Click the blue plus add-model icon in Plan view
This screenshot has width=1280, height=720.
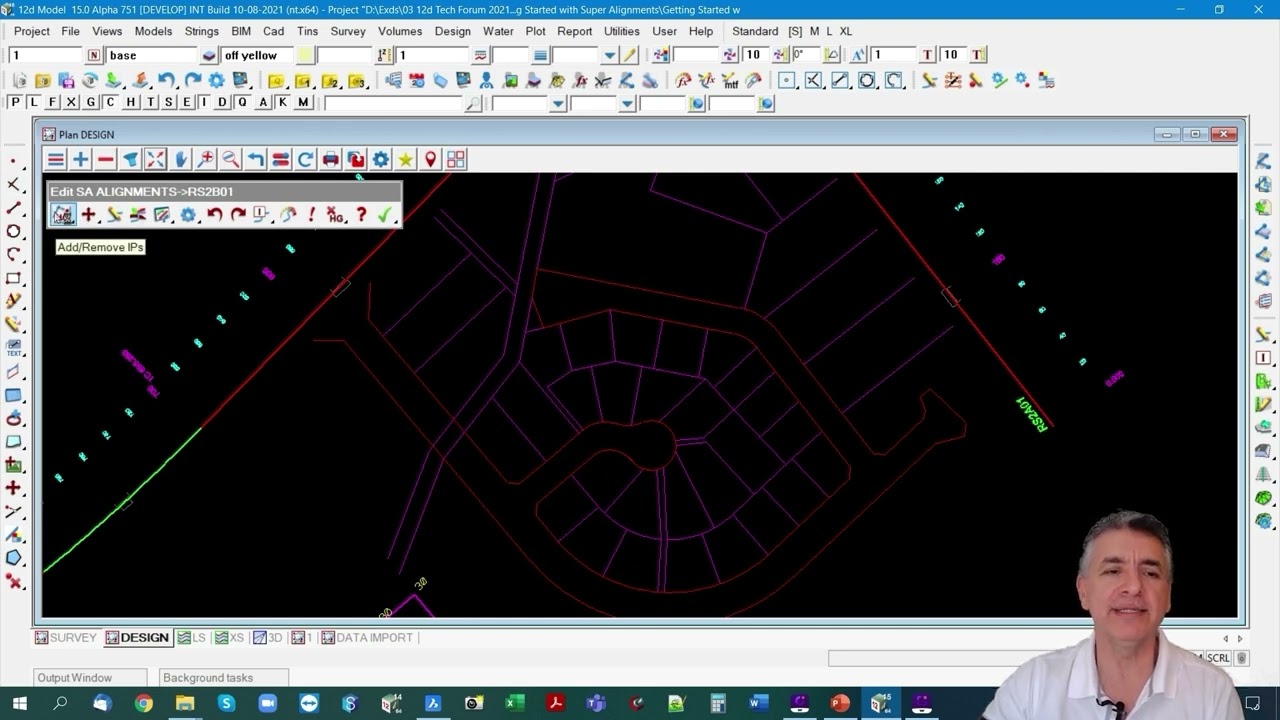[80, 160]
